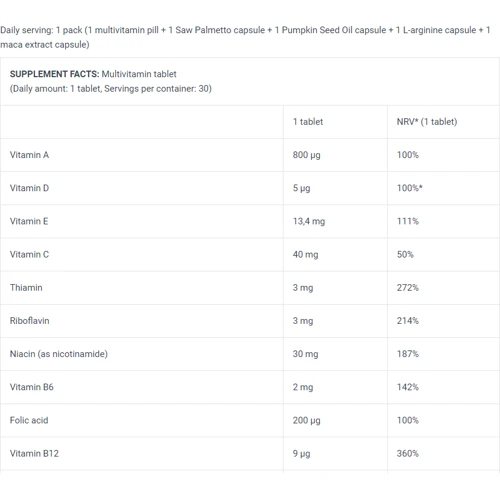Click the 214% NRV value for Riboflavin

408,321
